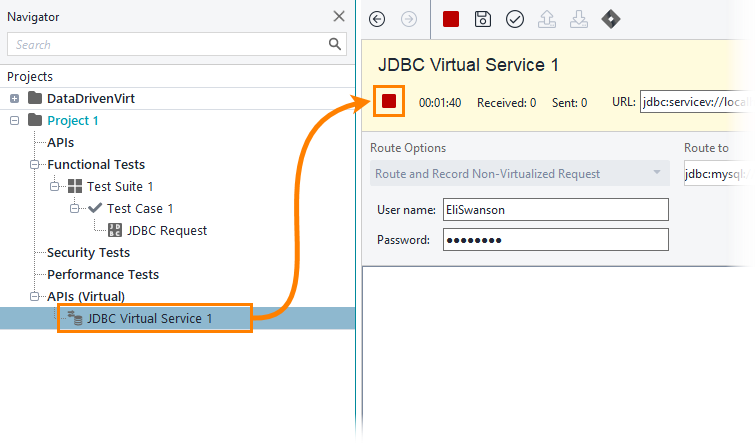Close the Navigator panel

[339, 16]
